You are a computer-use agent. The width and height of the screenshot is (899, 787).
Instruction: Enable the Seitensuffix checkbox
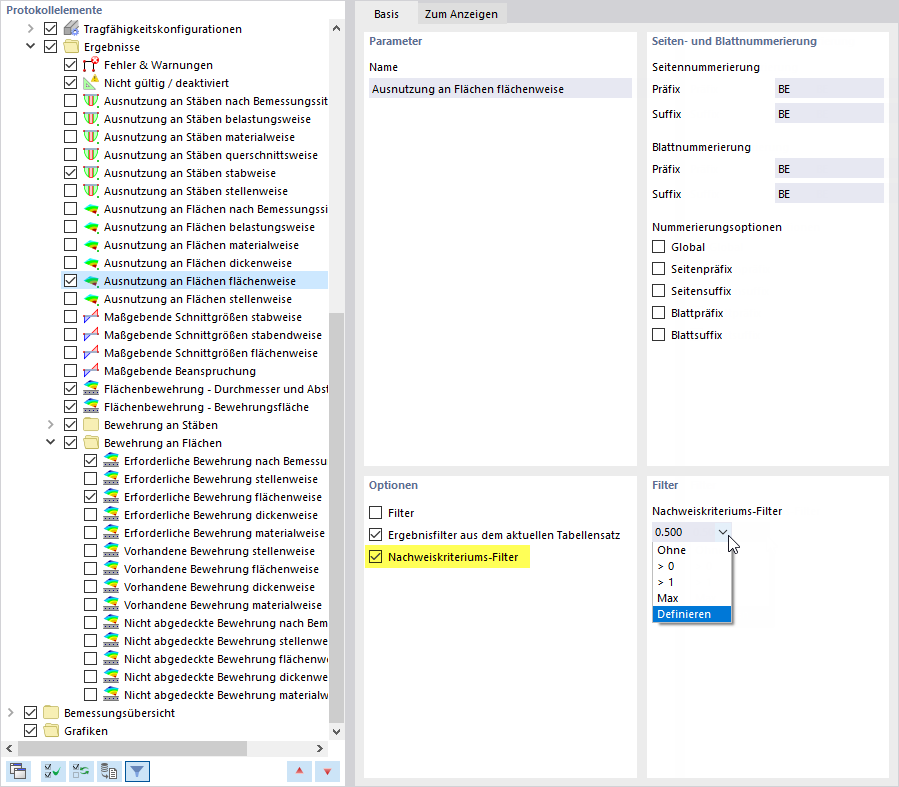(659, 291)
